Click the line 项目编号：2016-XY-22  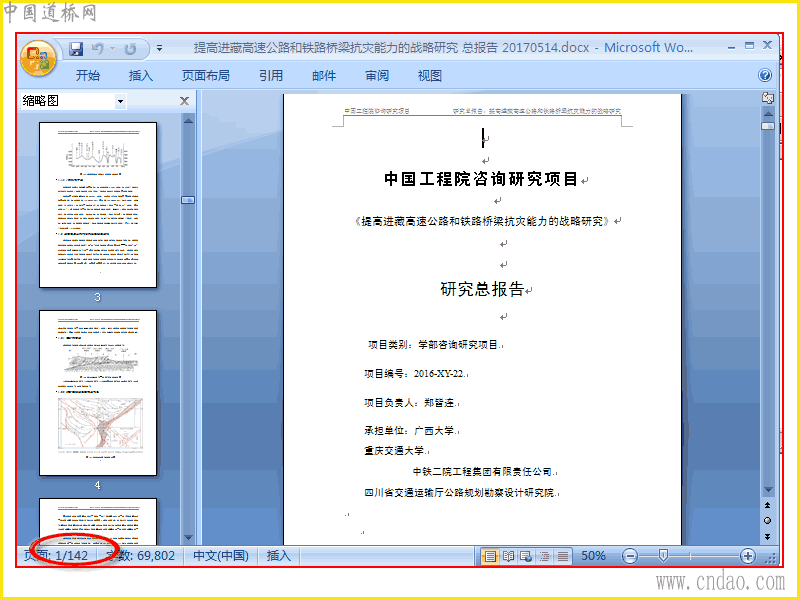414,374
